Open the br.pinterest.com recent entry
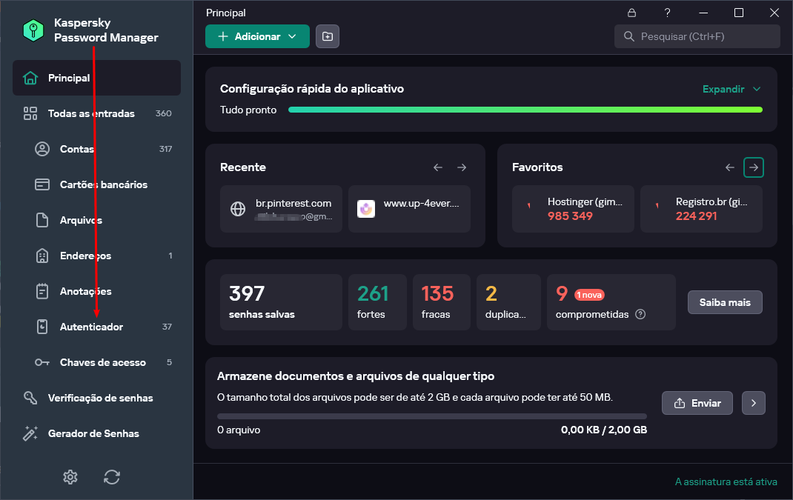The width and height of the screenshot is (793, 500). pos(281,209)
